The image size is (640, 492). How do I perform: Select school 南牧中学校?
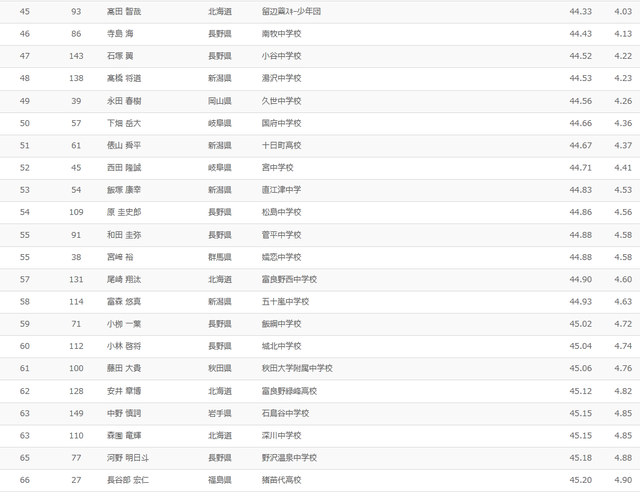point(282,34)
